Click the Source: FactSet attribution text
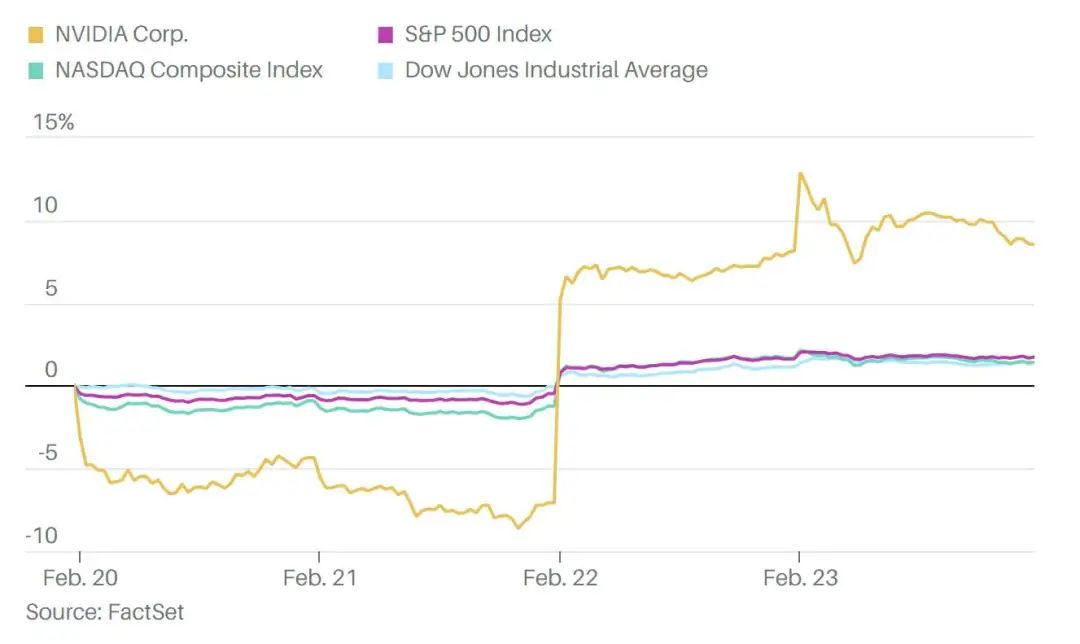Viewport: 1080px width, 644px height. coord(105,611)
